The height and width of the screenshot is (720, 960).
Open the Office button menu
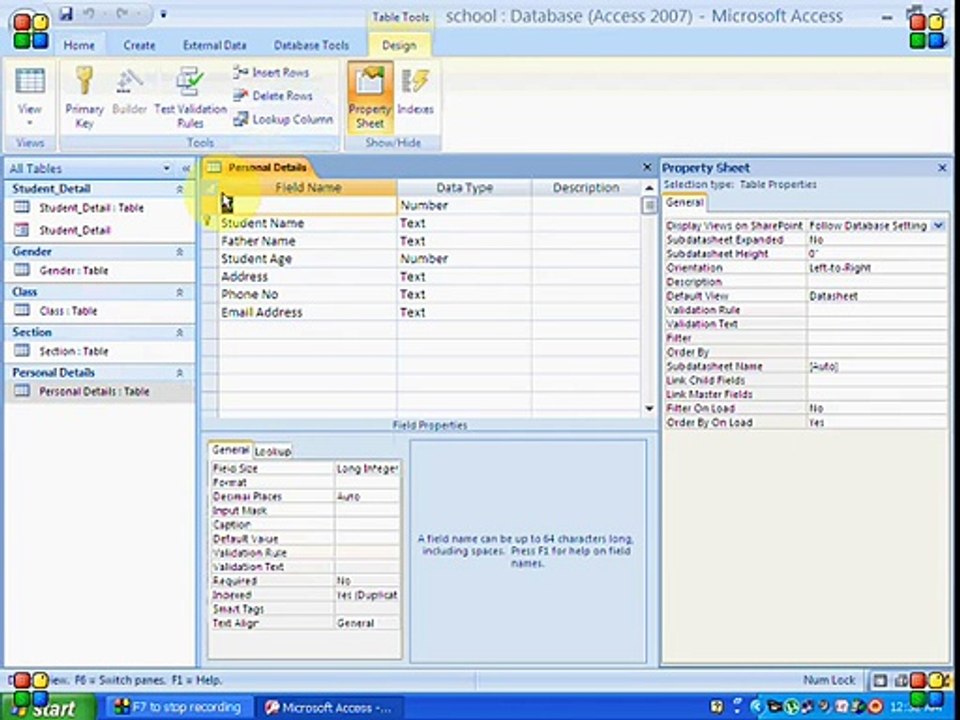30,30
